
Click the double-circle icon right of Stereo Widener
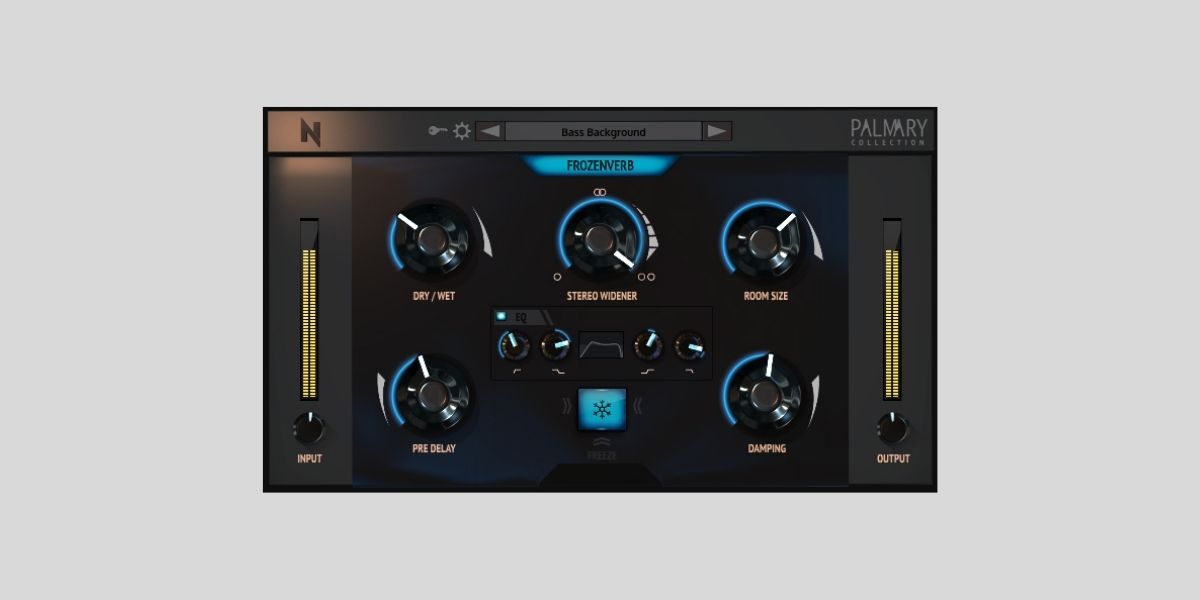point(646,277)
